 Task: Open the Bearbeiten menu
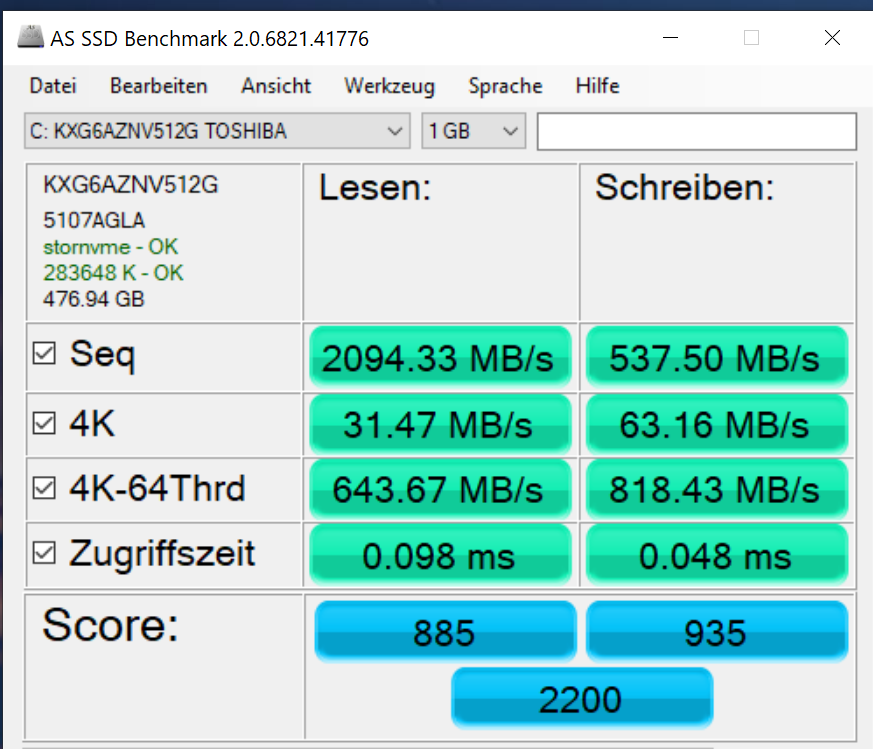(x=158, y=86)
